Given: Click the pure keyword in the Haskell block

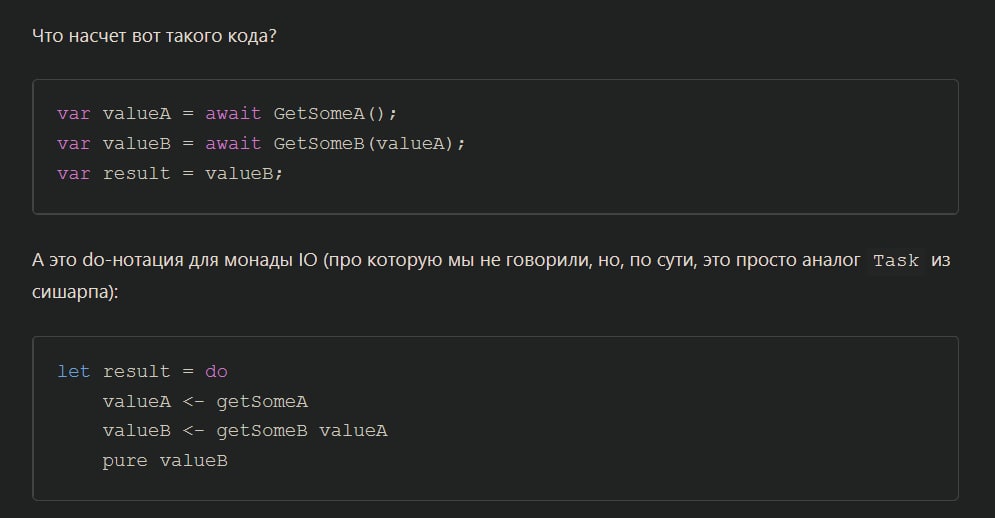Looking at the screenshot, I should (x=125, y=461).
